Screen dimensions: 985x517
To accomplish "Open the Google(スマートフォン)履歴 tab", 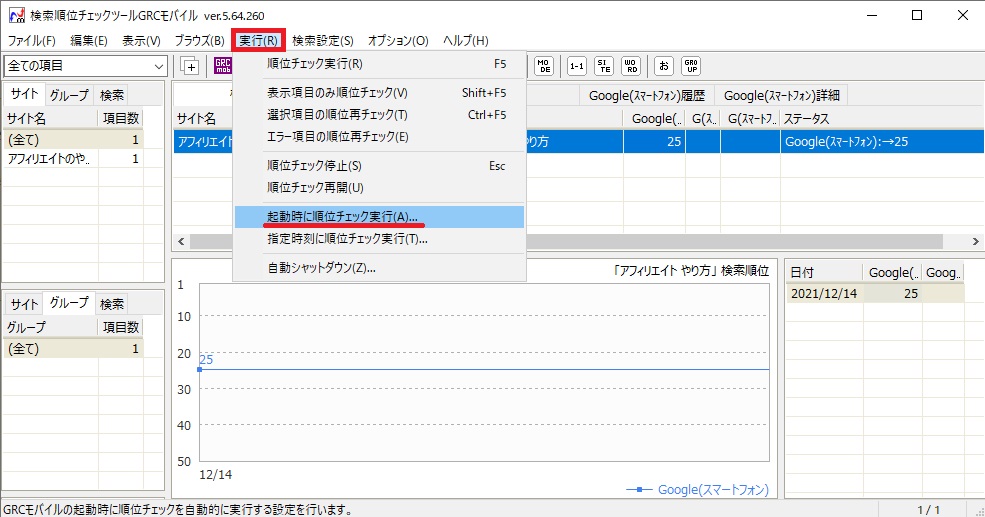I will pyautogui.click(x=647, y=95).
